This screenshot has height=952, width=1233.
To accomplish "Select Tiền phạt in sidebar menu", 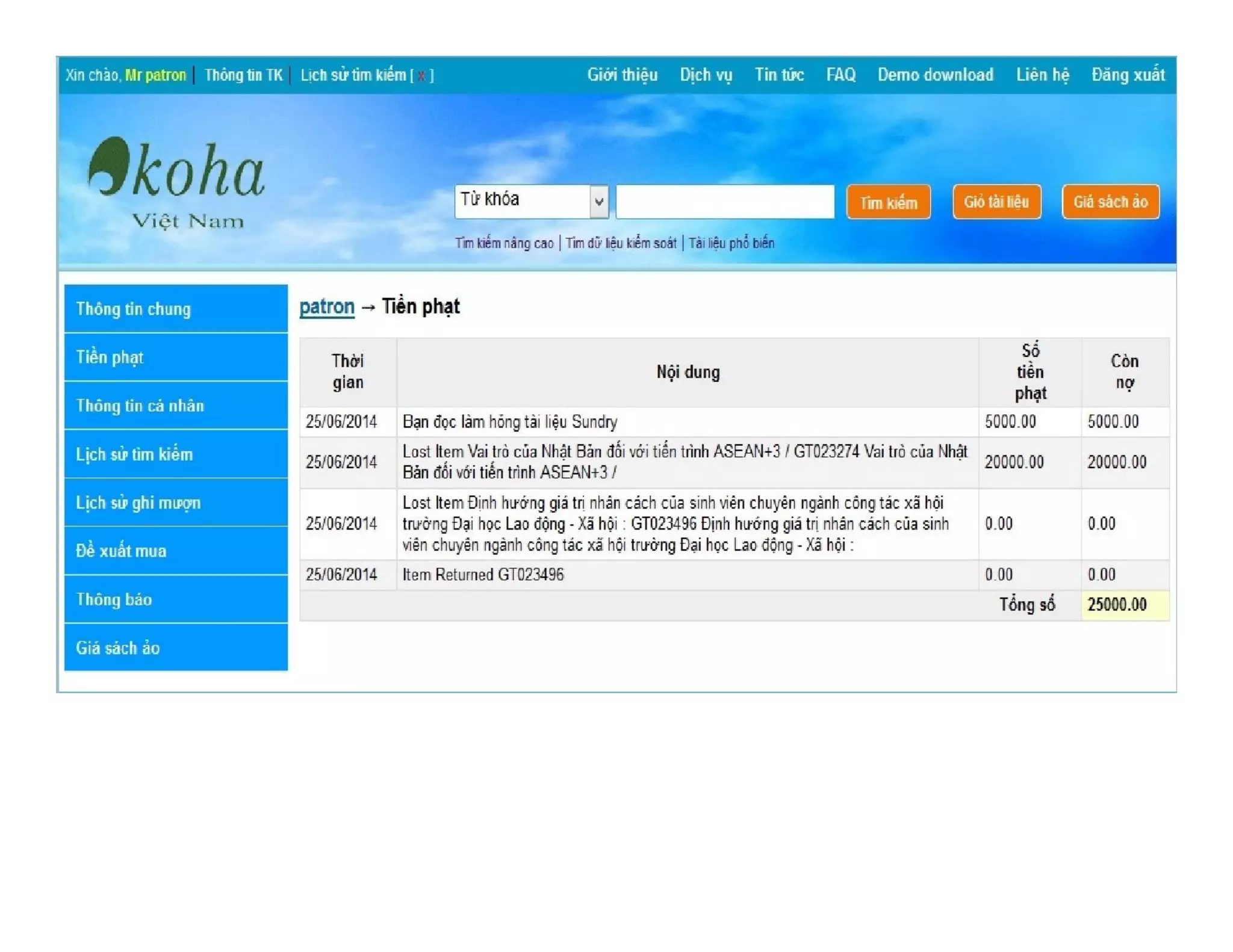I will coord(176,357).
